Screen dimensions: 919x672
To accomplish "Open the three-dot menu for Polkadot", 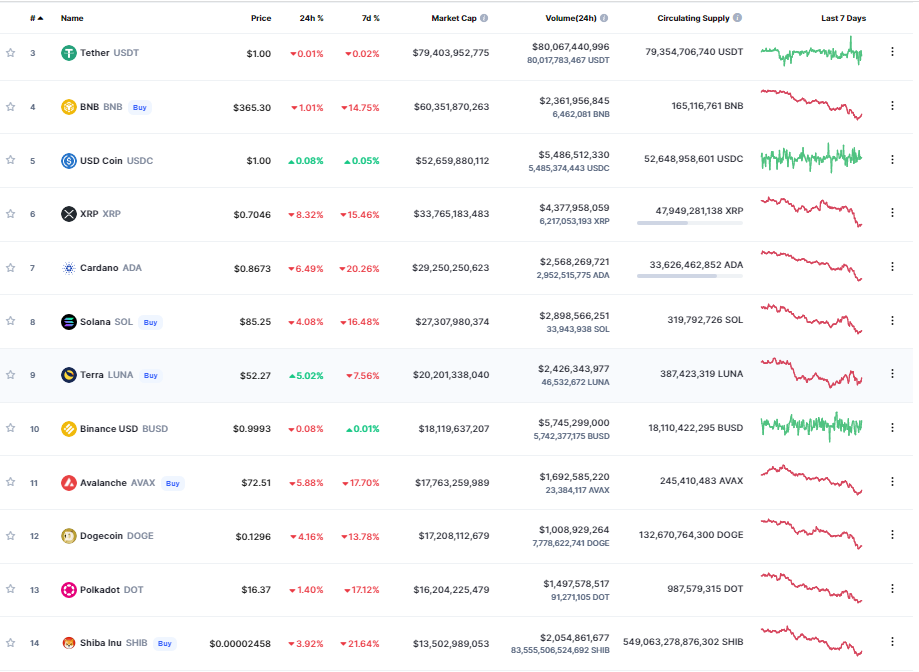I will tap(892, 589).
